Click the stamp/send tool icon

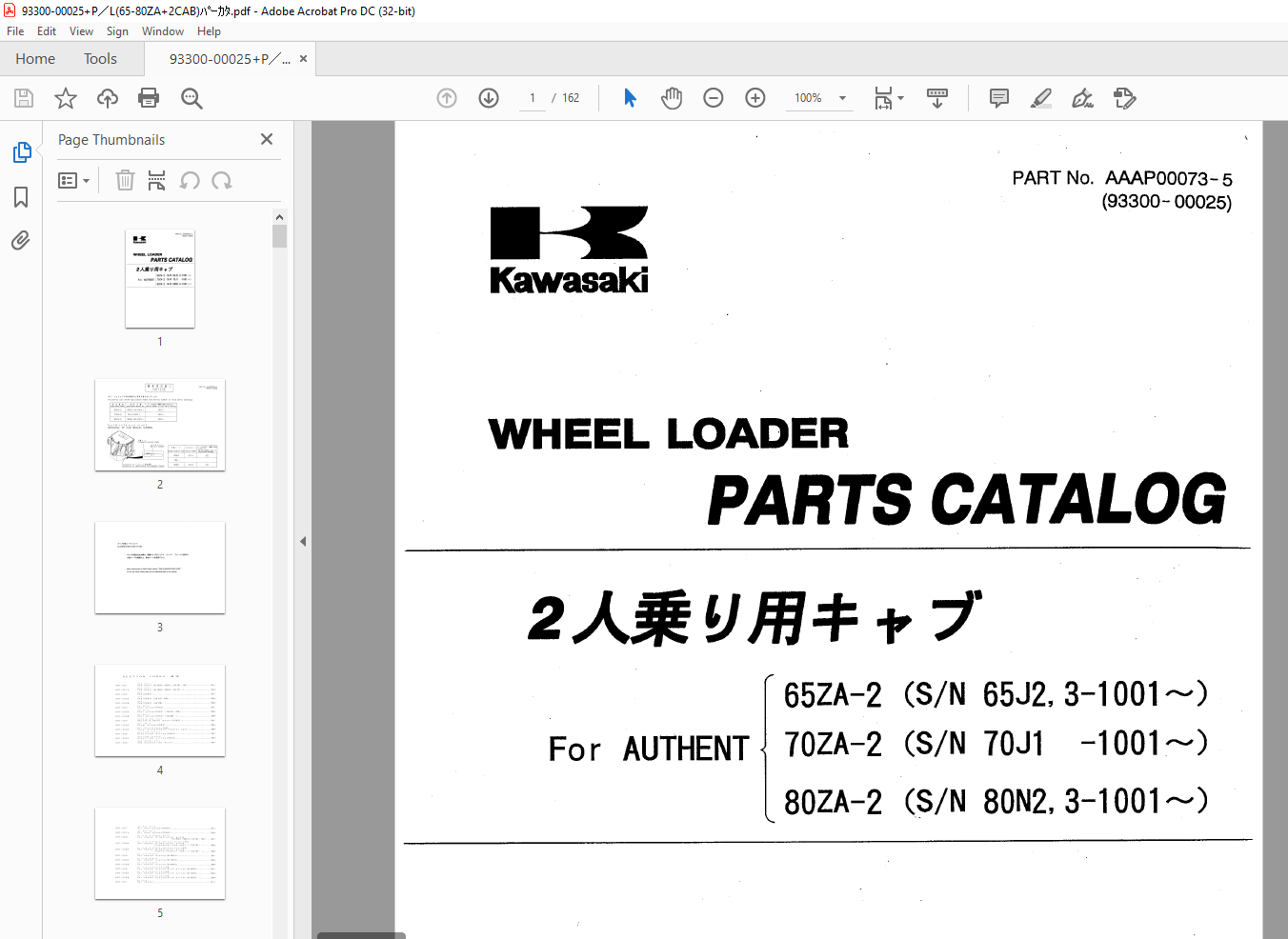[x=1125, y=98]
